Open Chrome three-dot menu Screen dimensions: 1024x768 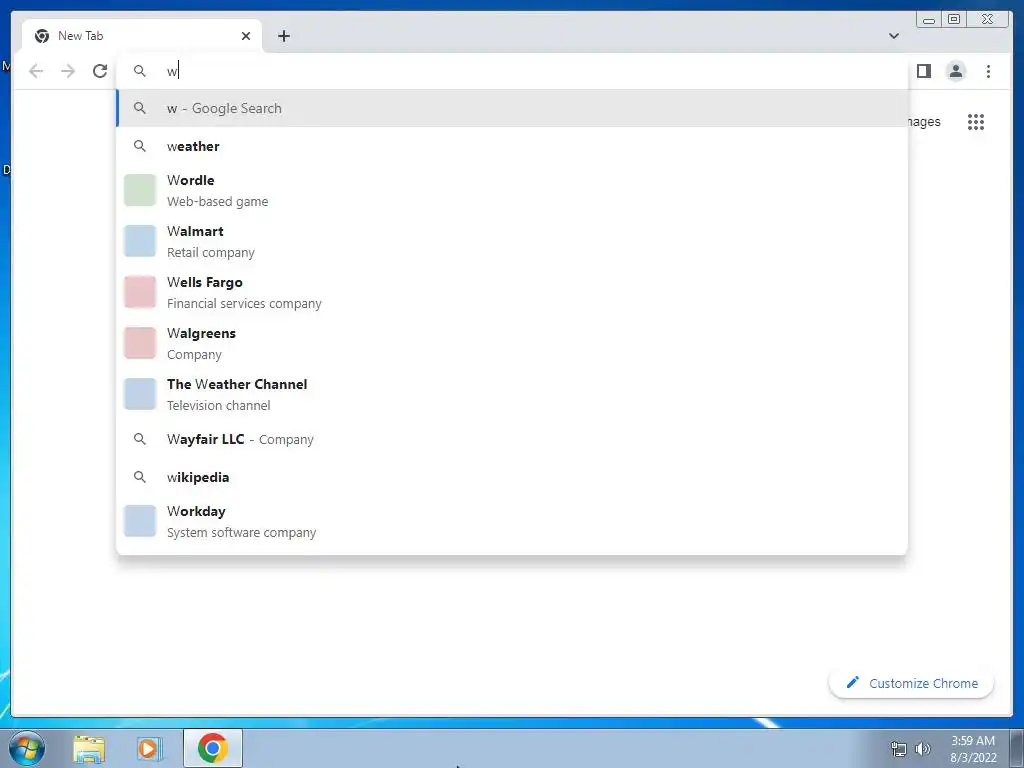988,71
